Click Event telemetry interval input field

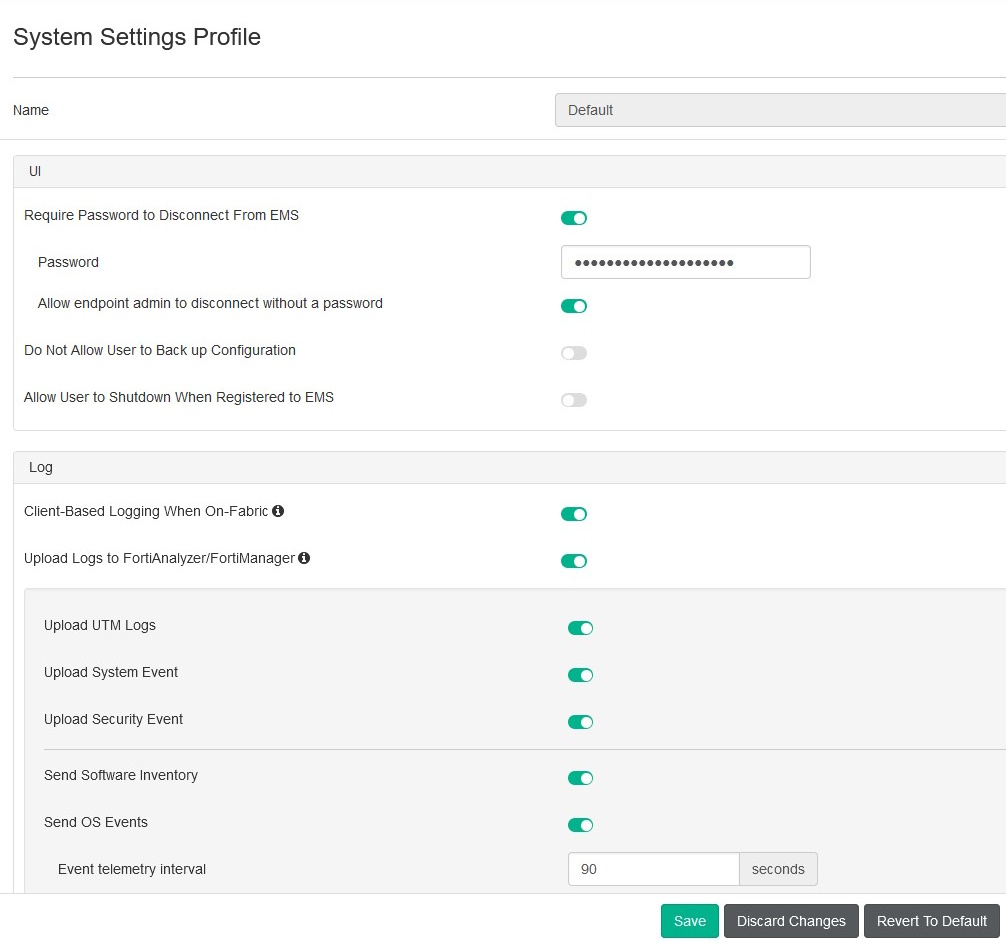coord(653,869)
